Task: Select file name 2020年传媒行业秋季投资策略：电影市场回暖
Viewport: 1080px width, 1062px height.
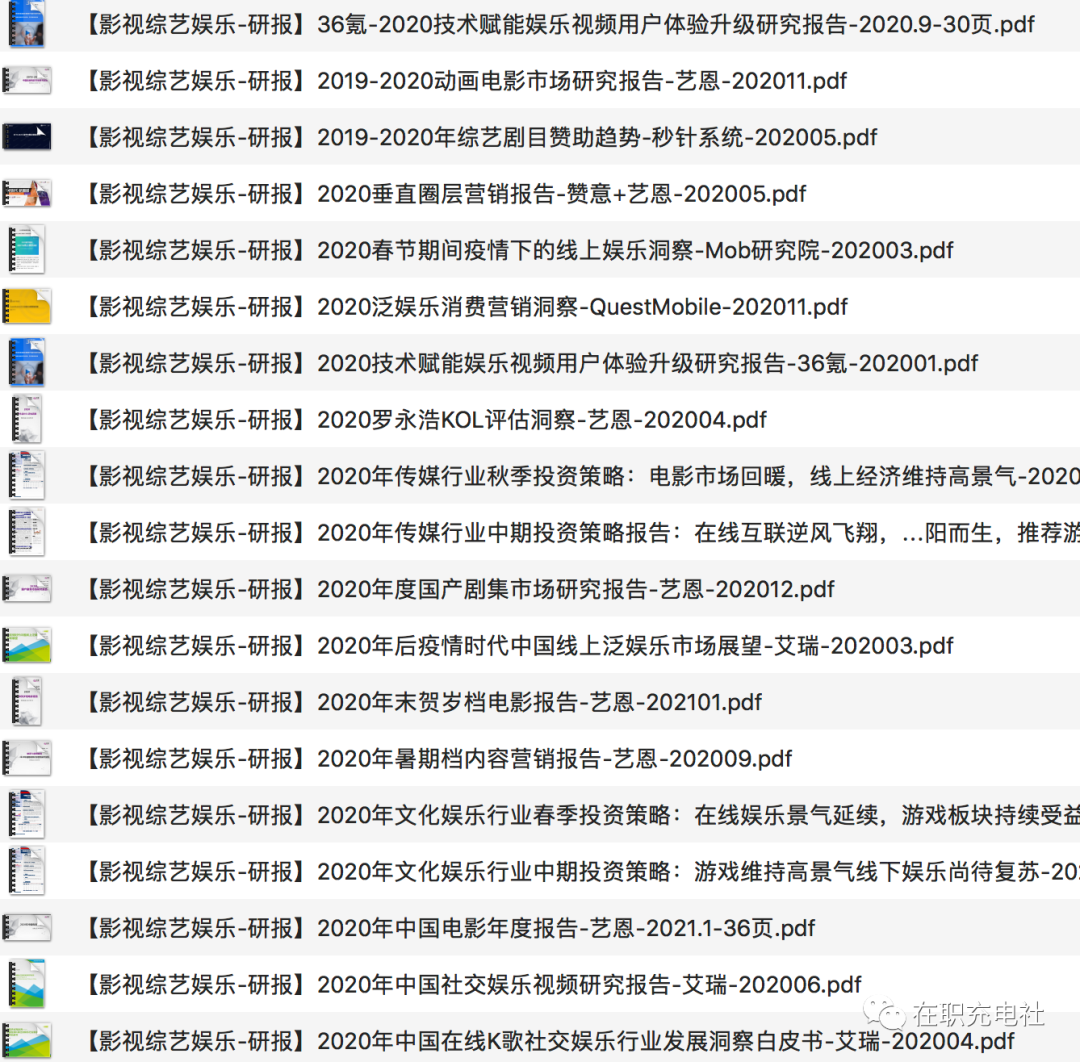Action: [581, 477]
